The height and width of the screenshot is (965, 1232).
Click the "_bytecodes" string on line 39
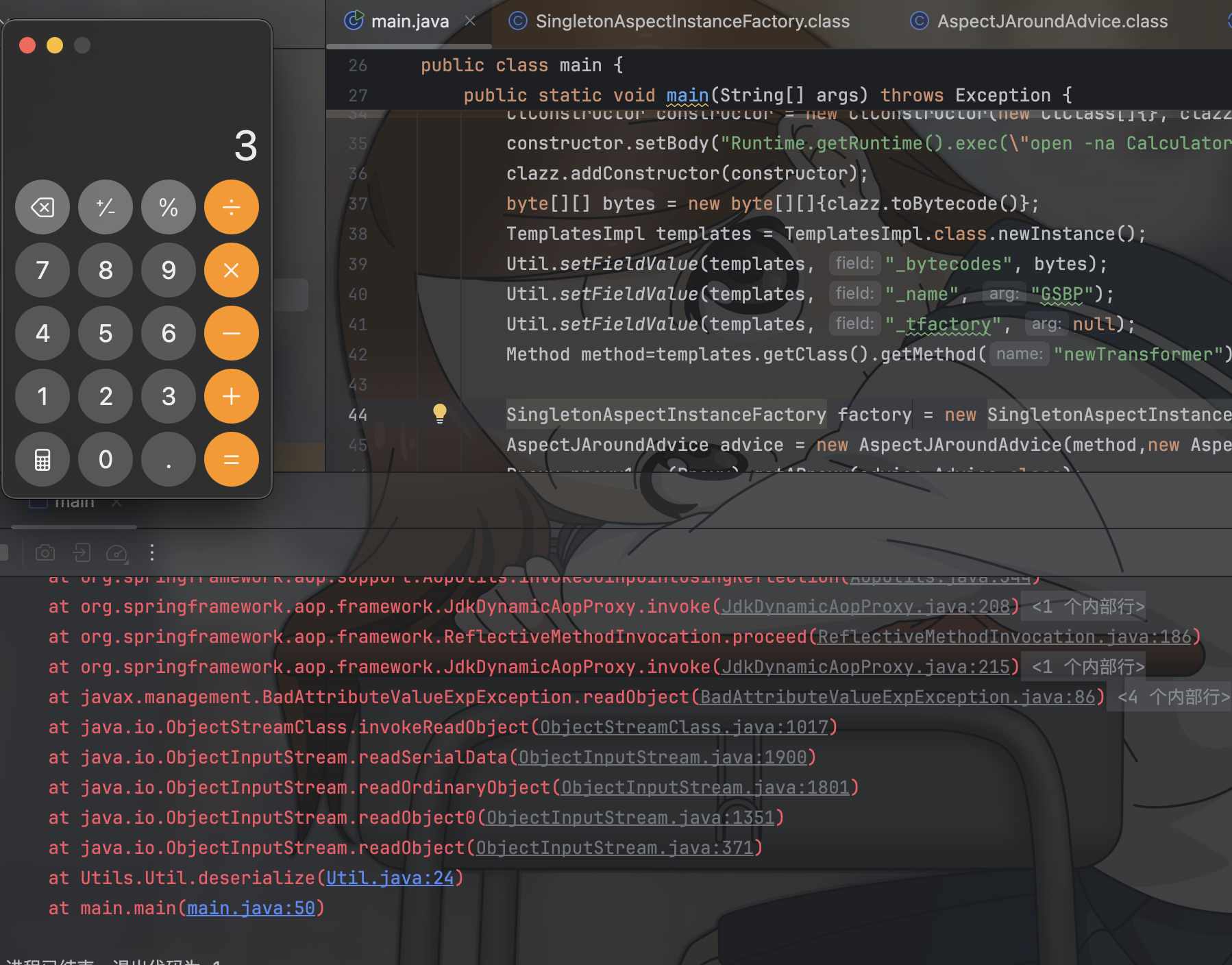coord(948,264)
